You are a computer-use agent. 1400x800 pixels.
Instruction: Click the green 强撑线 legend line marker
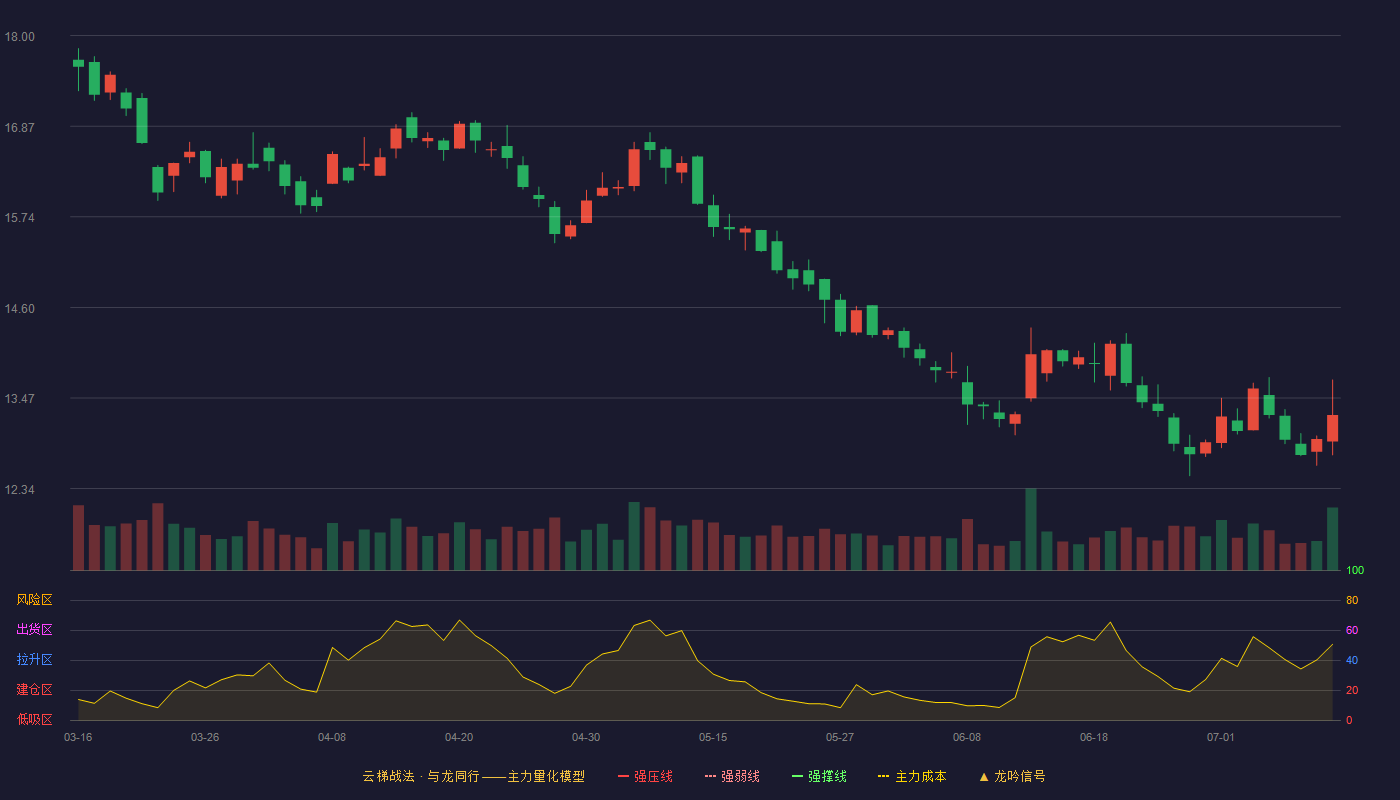[x=798, y=776]
